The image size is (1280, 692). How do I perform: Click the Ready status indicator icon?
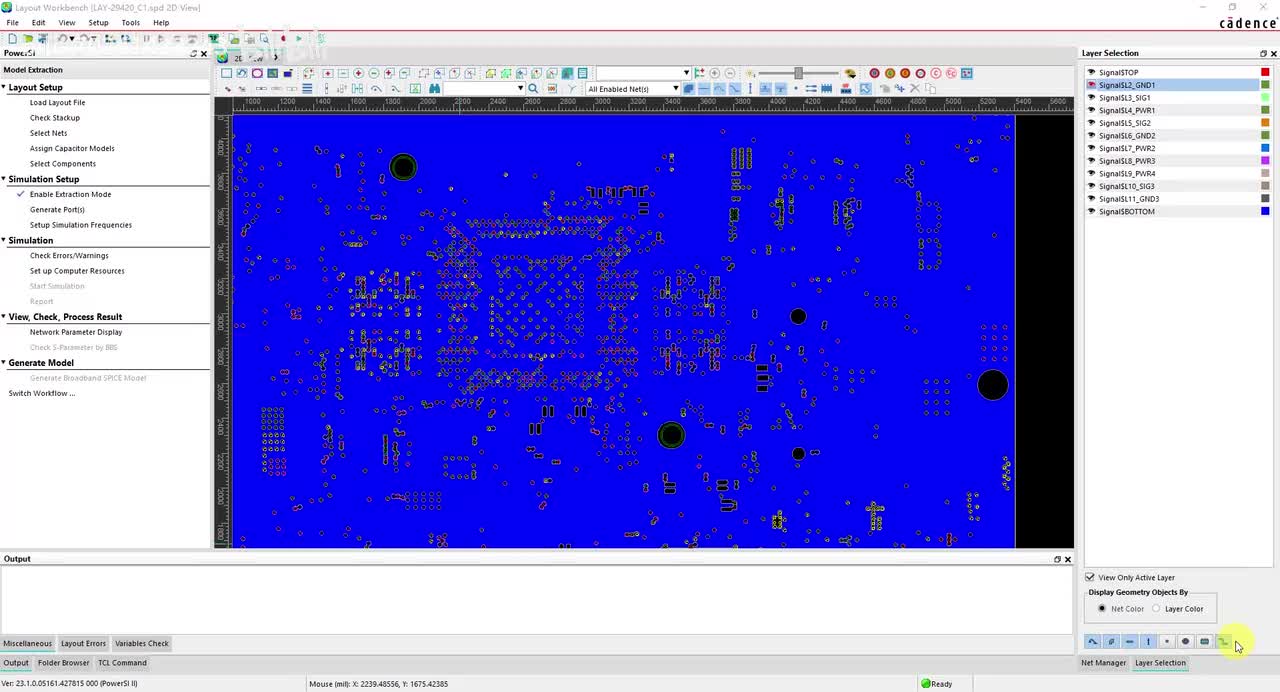click(926, 684)
